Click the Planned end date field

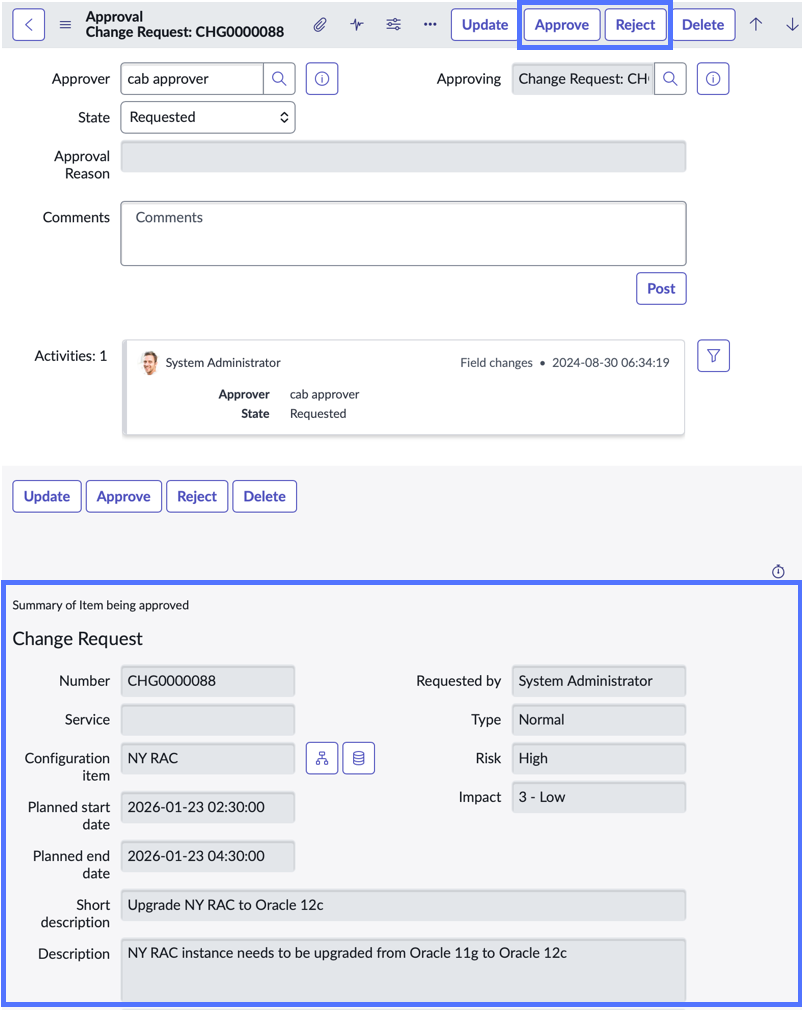click(208, 856)
